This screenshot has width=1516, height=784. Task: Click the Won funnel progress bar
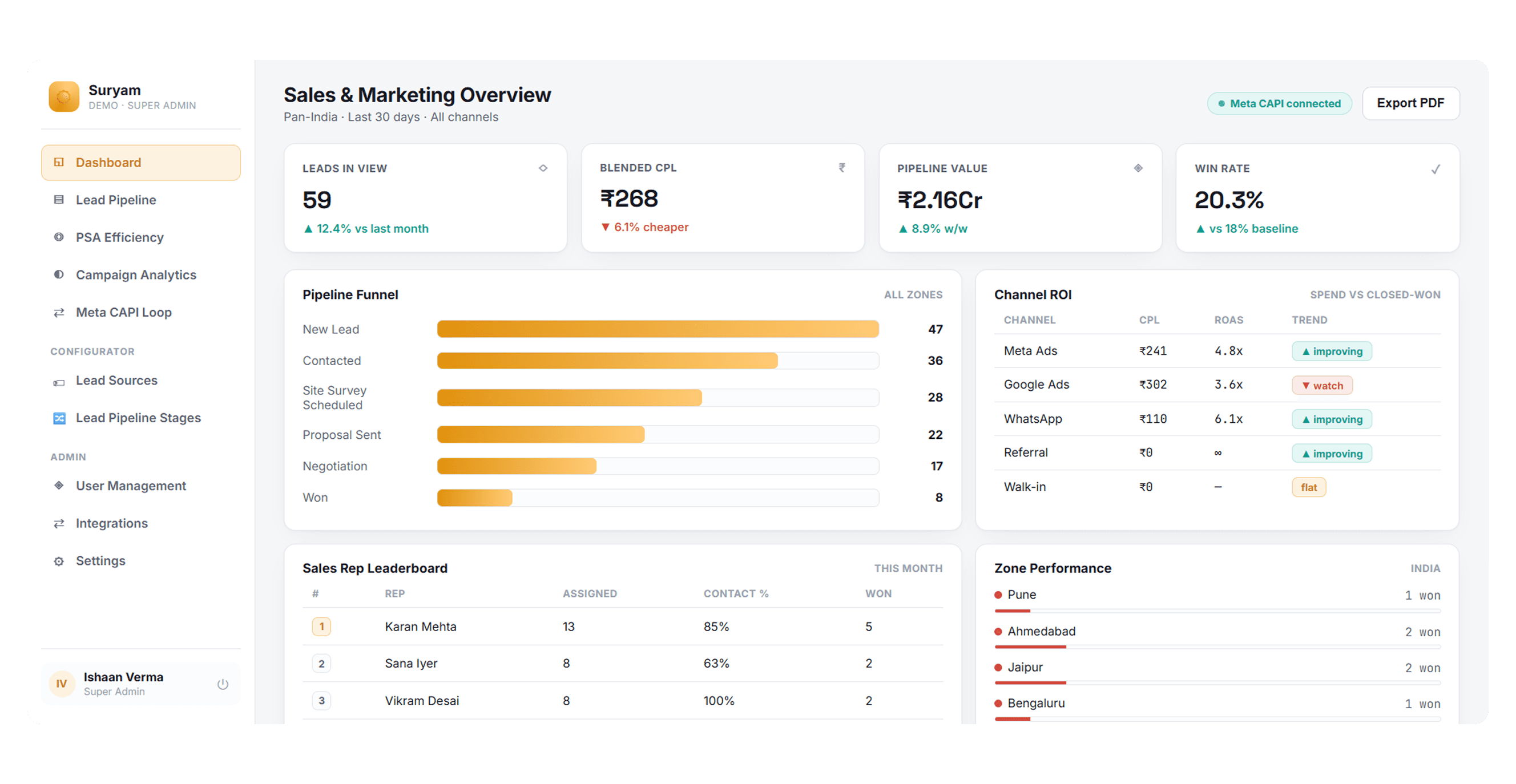click(658, 498)
